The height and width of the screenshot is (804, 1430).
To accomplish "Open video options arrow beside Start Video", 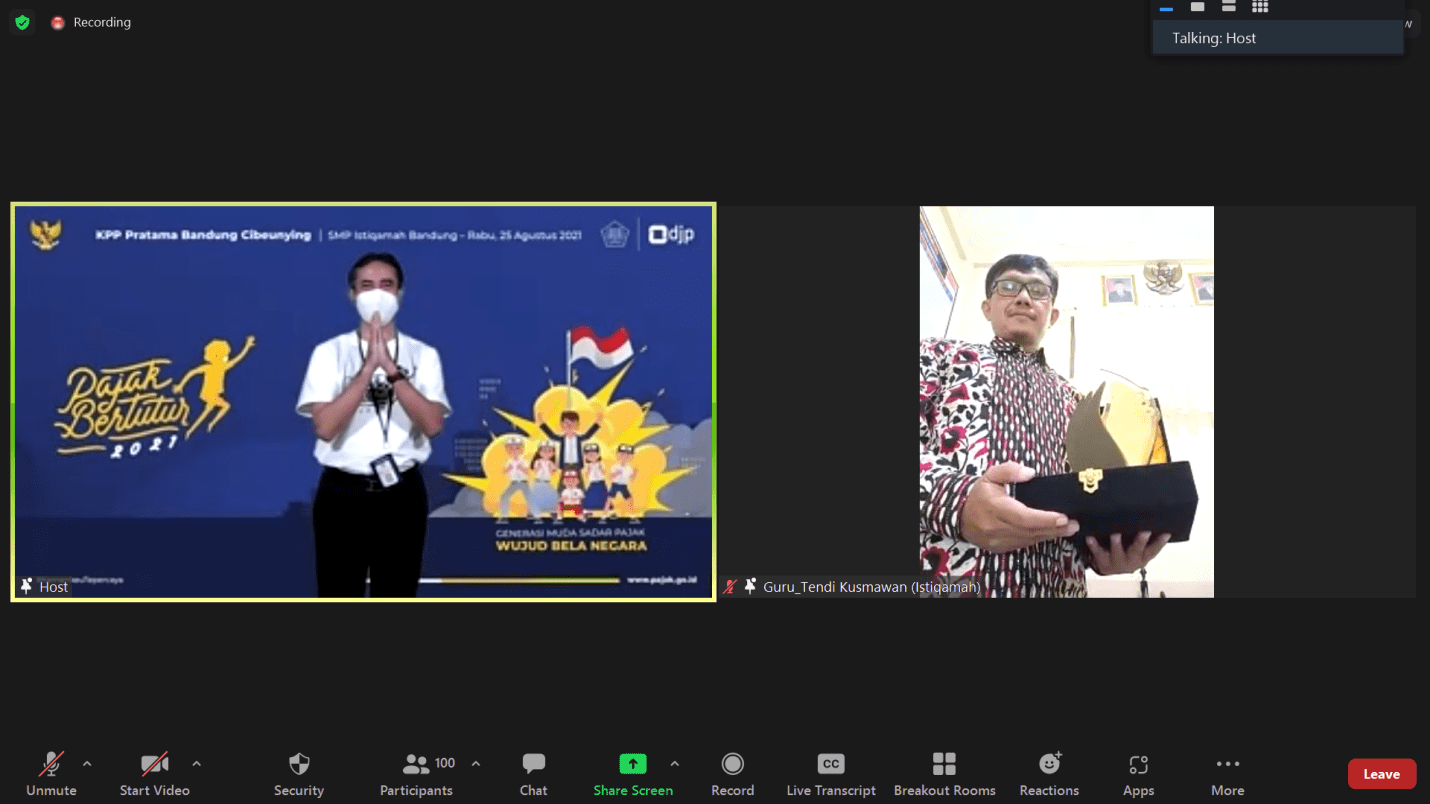I will click(x=196, y=764).
